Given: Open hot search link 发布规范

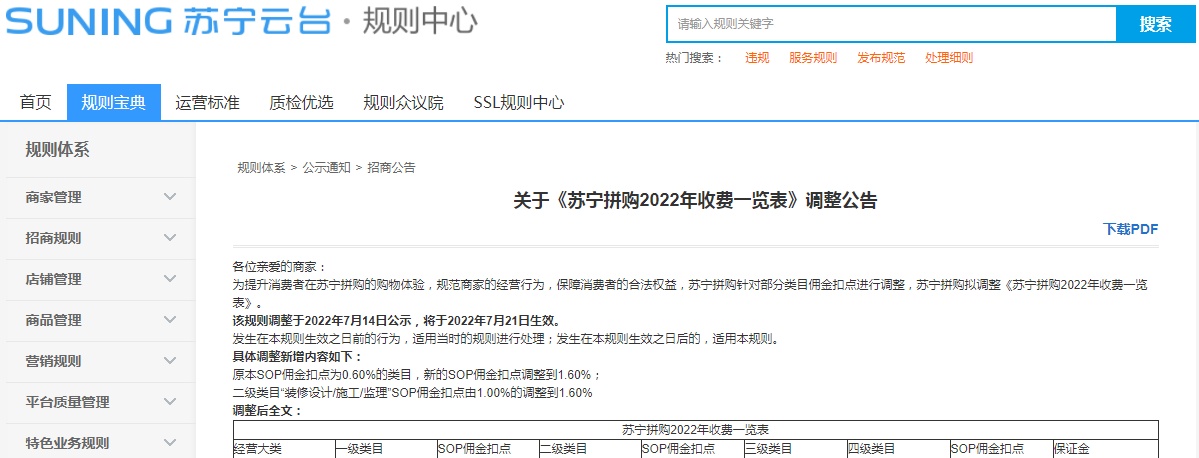Looking at the screenshot, I should 881,58.
